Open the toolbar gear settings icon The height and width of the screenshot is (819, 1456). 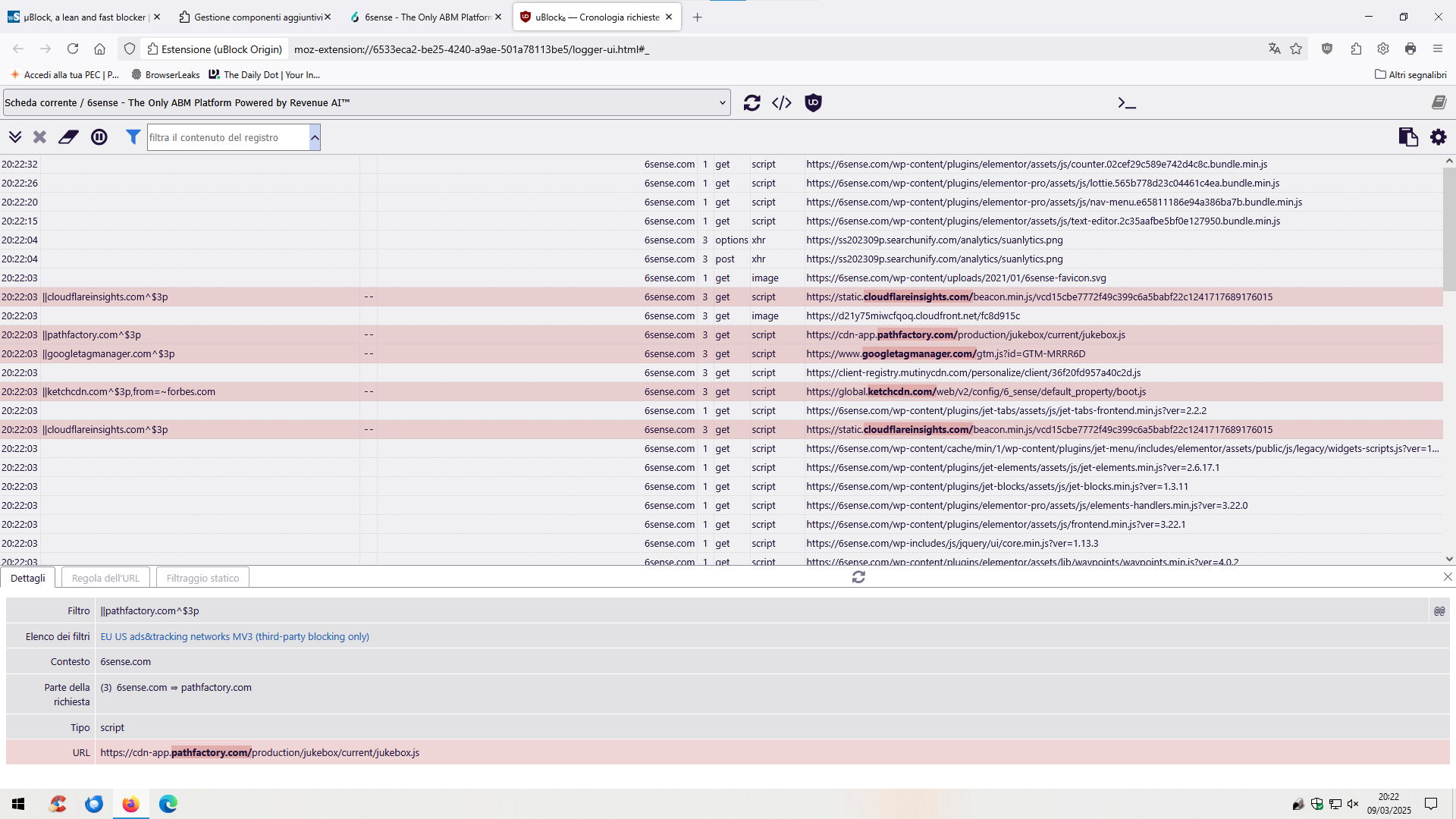[x=1383, y=49]
